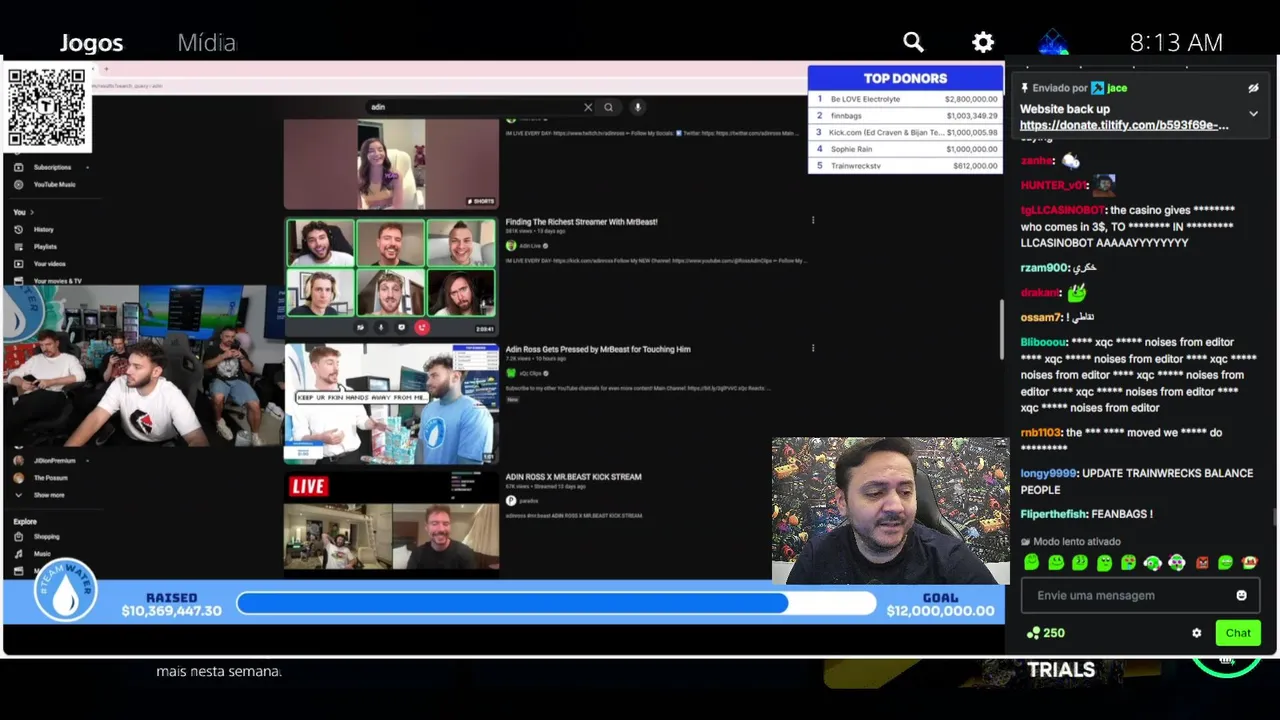Click the fundraiser progress bar
1280x720 pixels.
coord(556,603)
